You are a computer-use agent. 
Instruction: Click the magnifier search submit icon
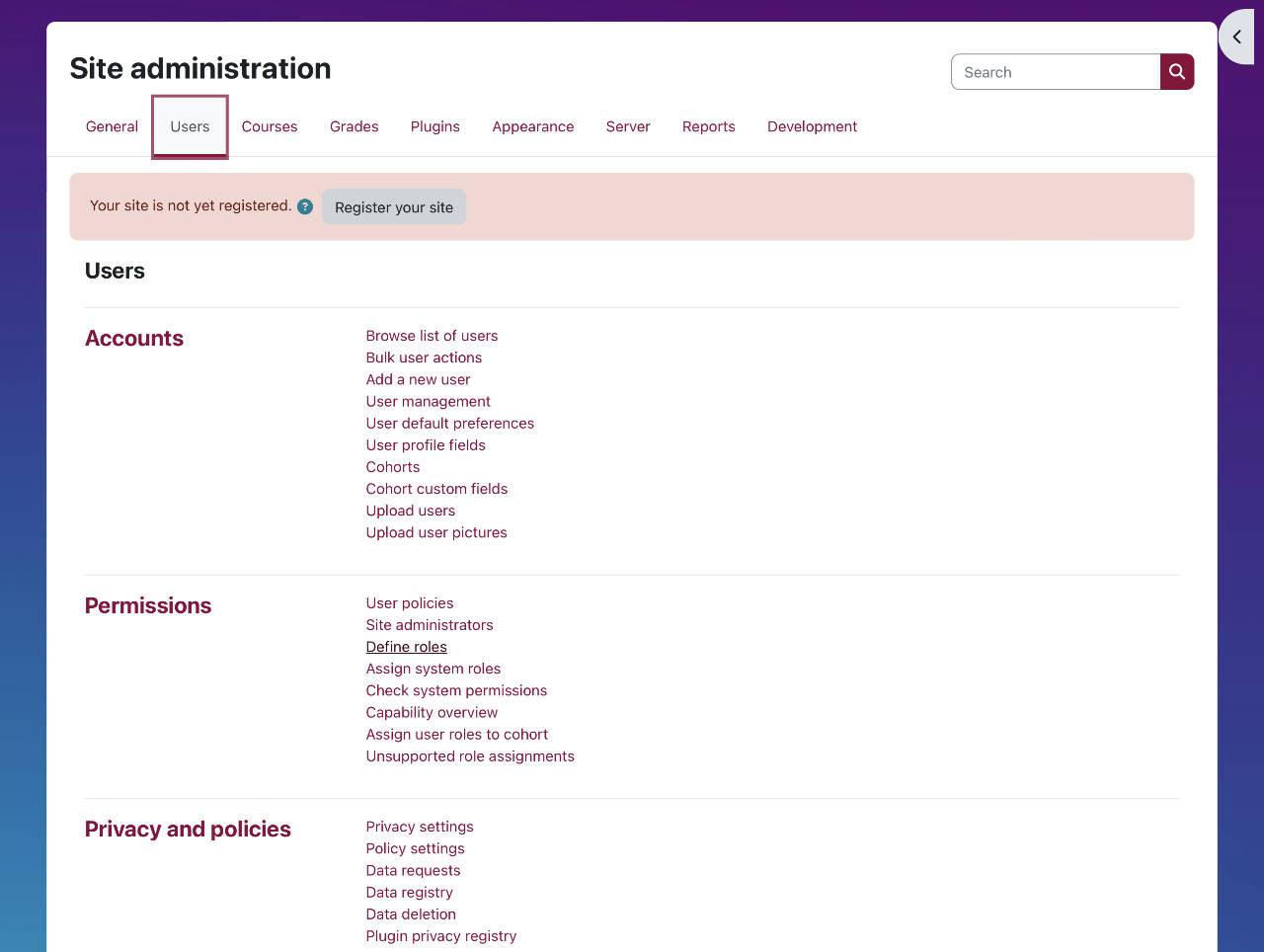pyautogui.click(x=1177, y=72)
